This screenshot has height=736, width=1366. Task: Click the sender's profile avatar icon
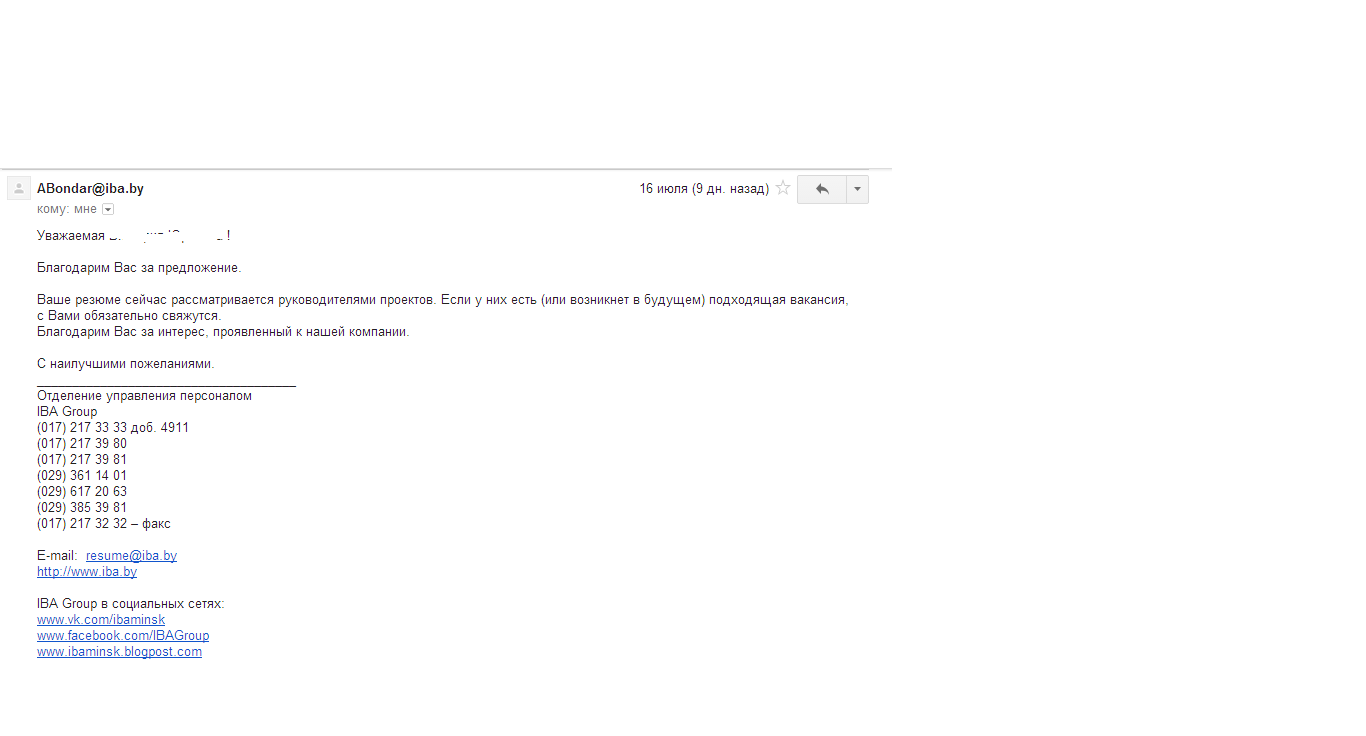pyautogui.click(x=19, y=188)
